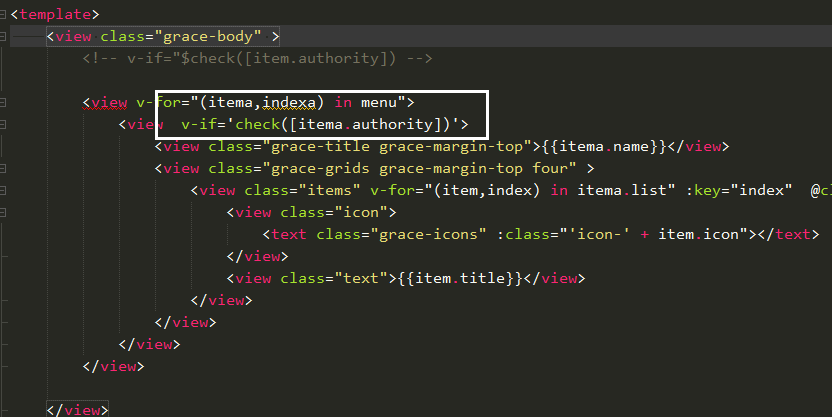Click the "grace-title grace-margin-top" class string
This screenshot has height=417, width=832.
pyautogui.click(x=397, y=146)
